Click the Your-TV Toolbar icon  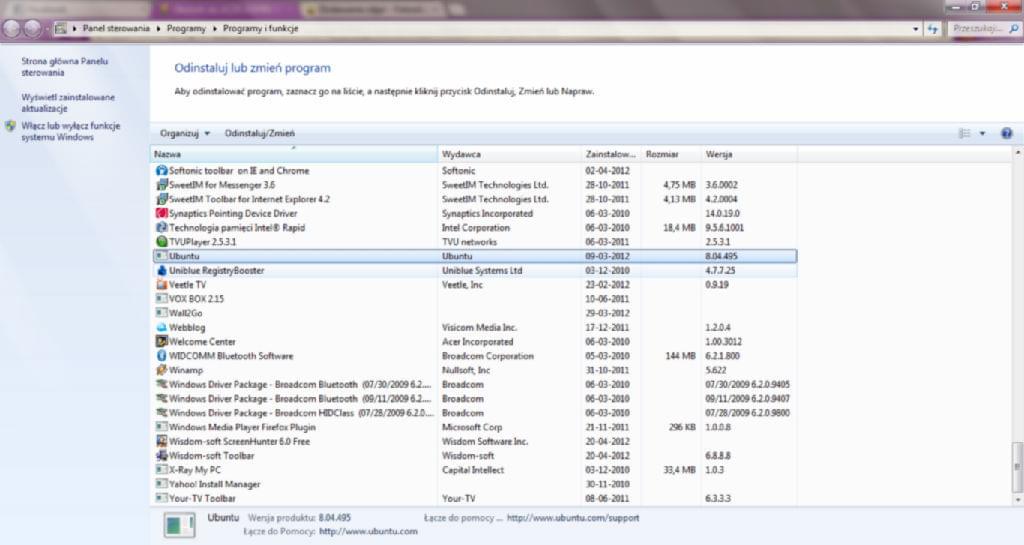click(x=161, y=498)
